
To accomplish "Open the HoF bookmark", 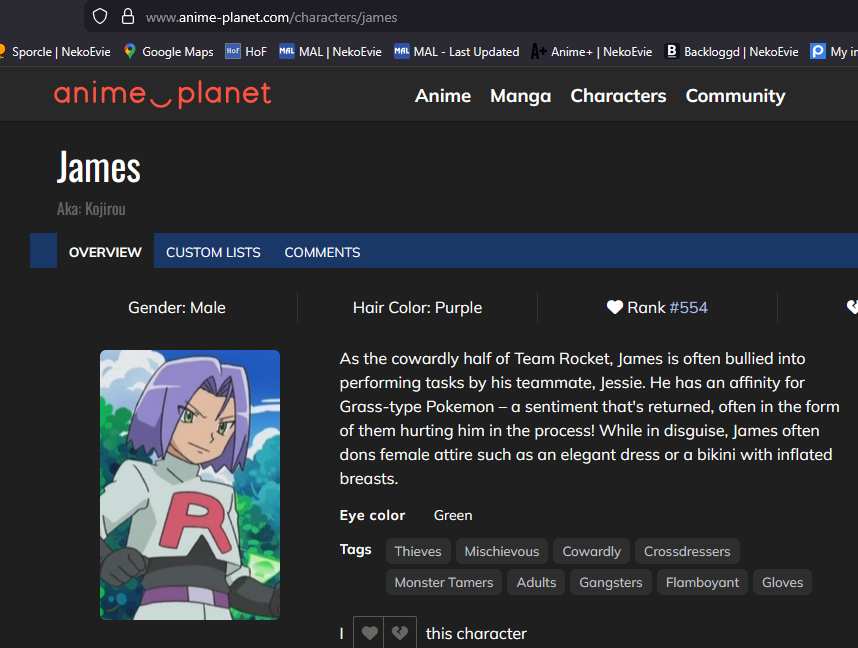I will tap(246, 51).
